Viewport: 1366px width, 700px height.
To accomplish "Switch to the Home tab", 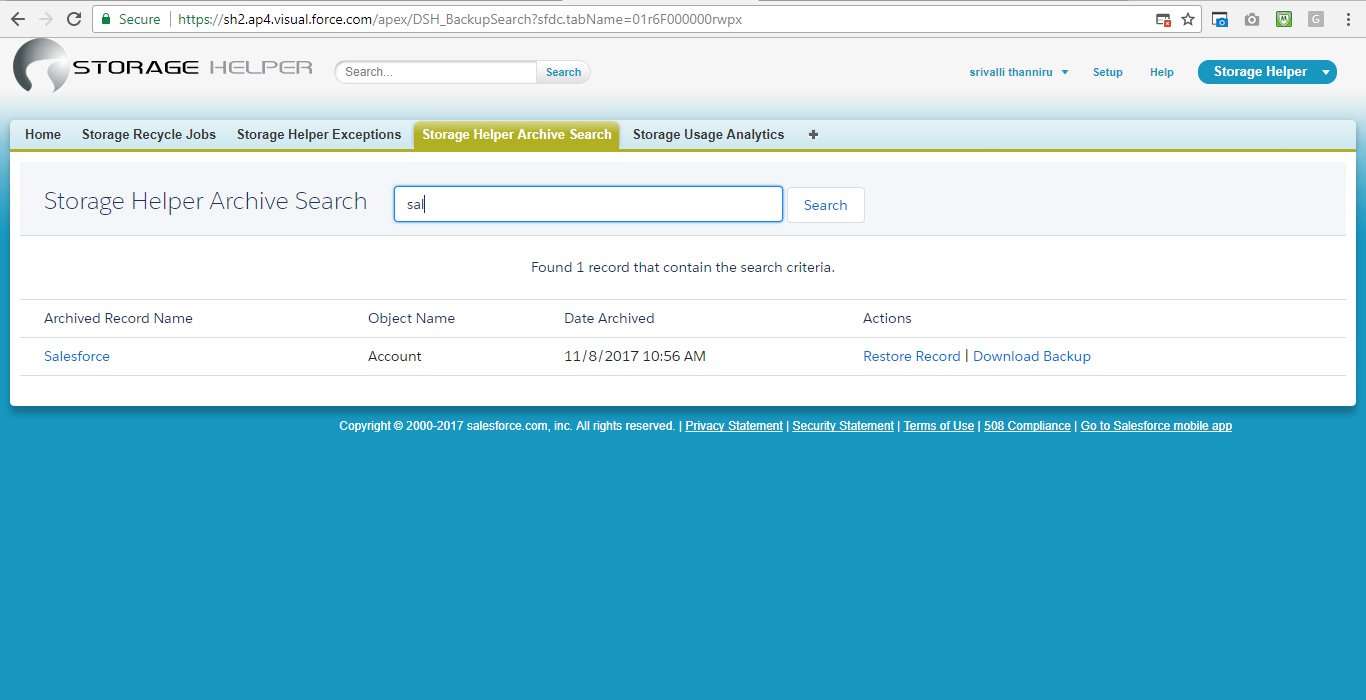I will [x=43, y=135].
